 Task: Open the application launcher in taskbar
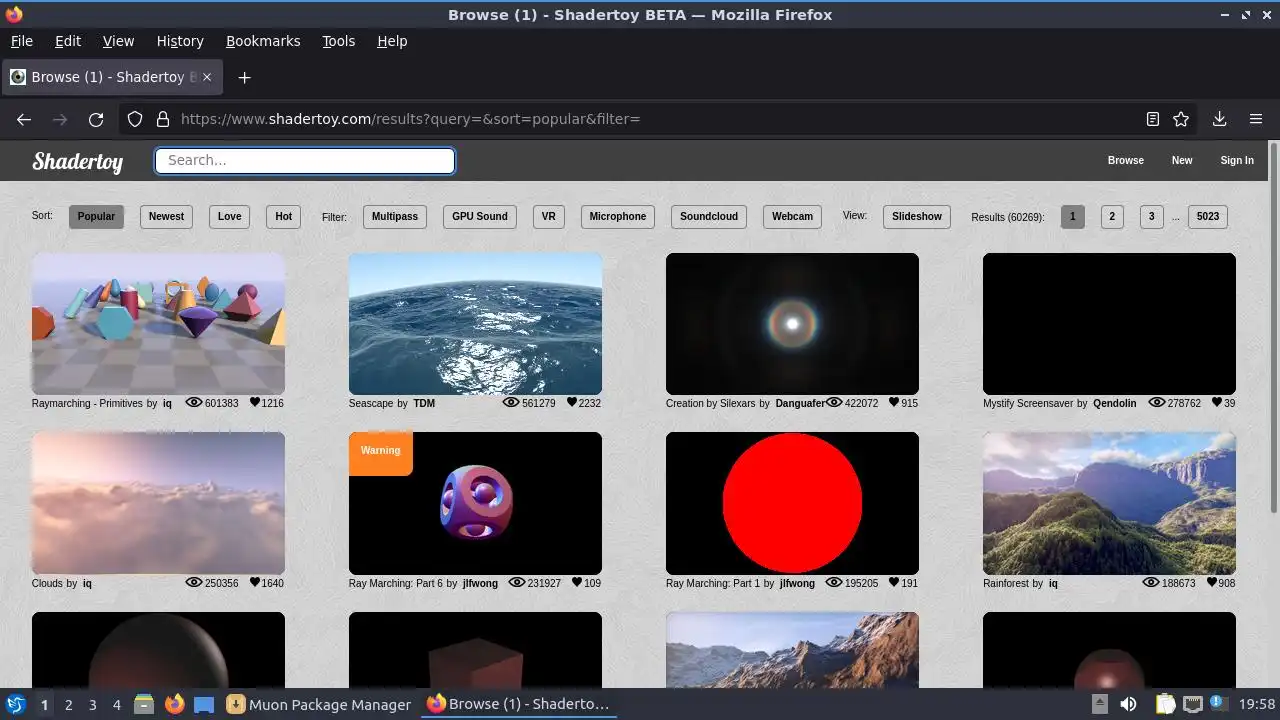[x=15, y=704]
